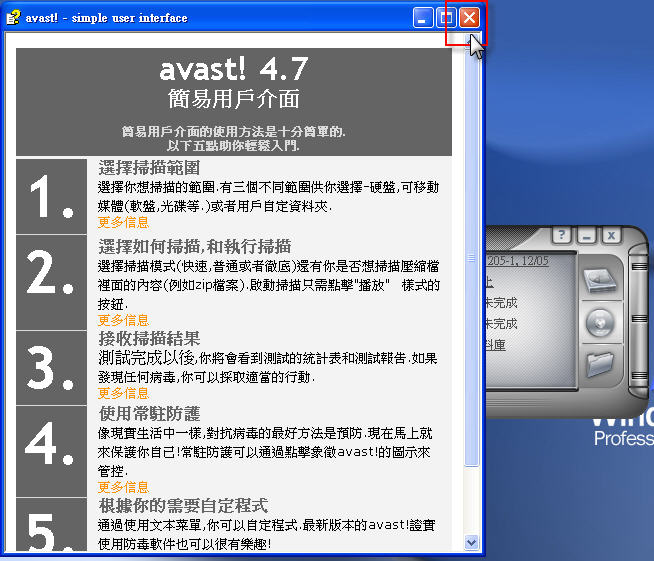Minimize the simple user interface help window

(x=423, y=18)
